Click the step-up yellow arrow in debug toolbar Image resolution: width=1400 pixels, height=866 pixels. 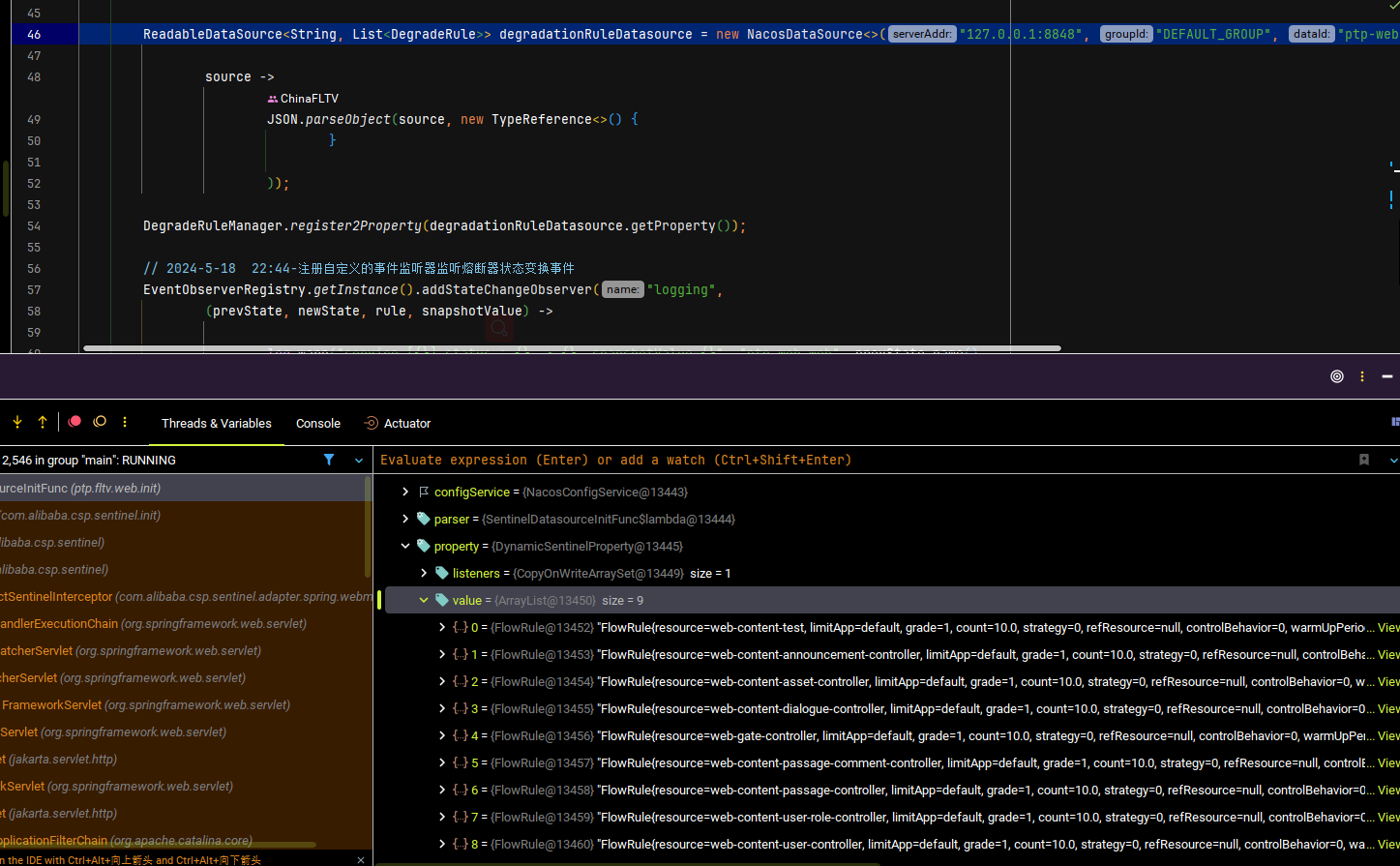click(x=43, y=422)
